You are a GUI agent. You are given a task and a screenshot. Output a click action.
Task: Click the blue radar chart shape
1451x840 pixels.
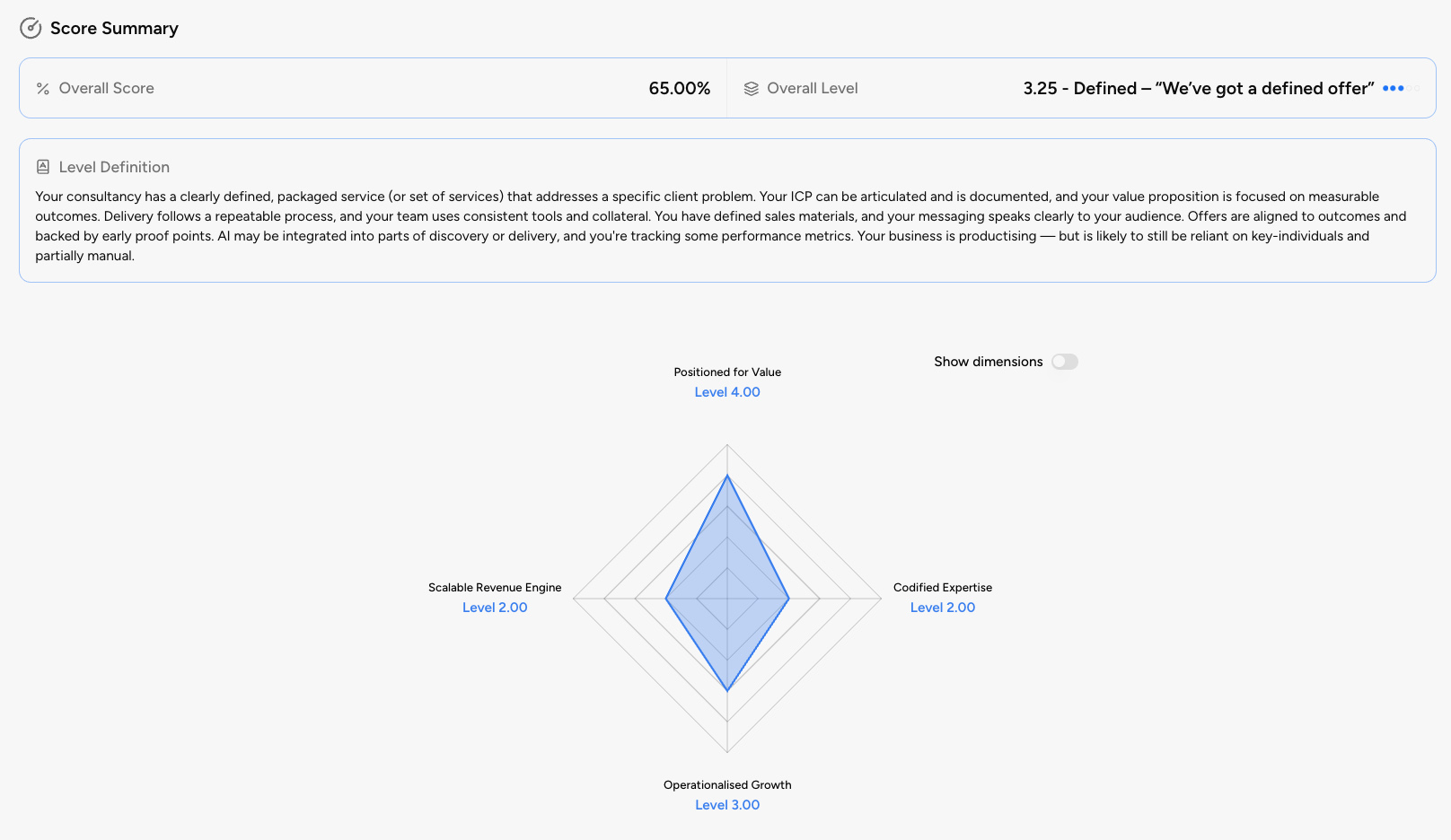tap(727, 574)
